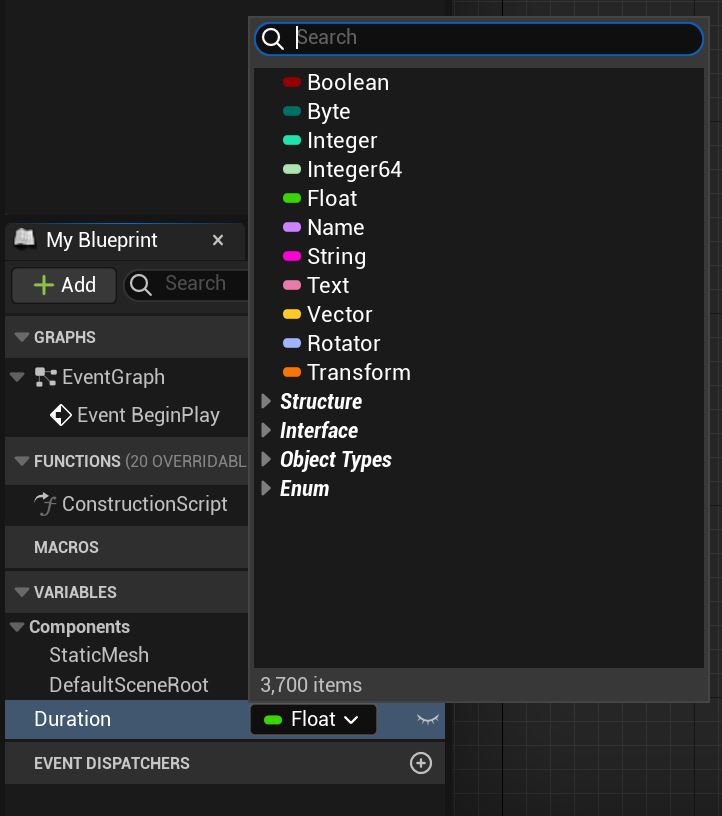Viewport: 722px width, 816px height.
Task: Click the My Blueprint book icon
Action: tap(24, 238)
